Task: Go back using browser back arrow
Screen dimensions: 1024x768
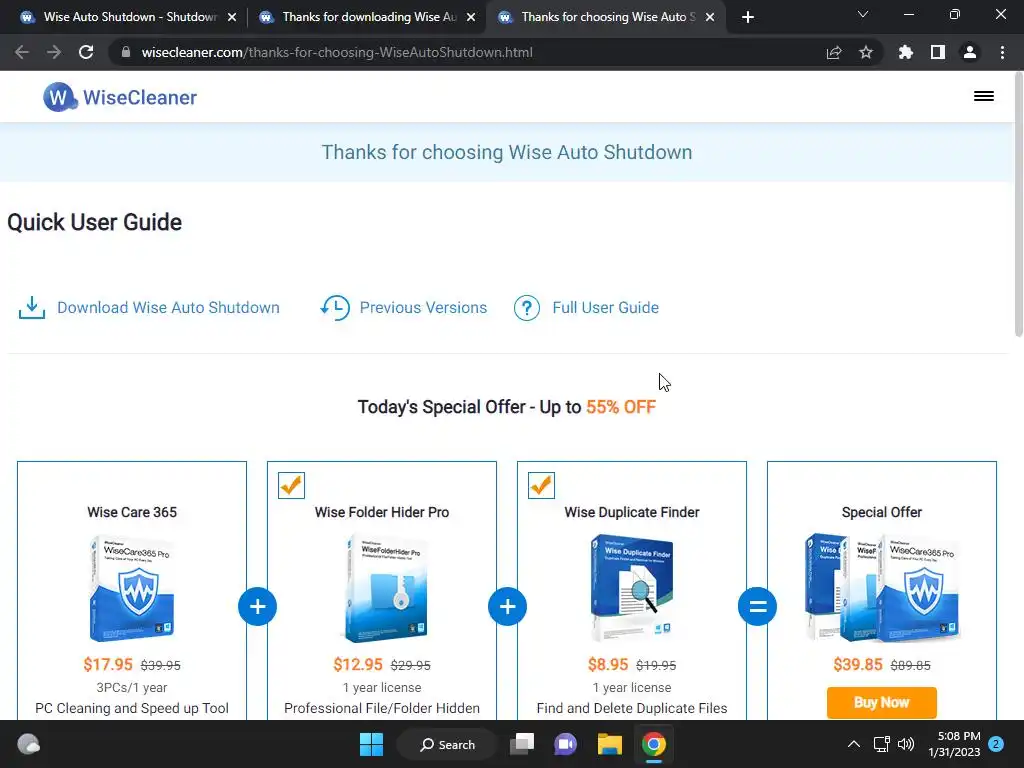Action: point(22,52)
